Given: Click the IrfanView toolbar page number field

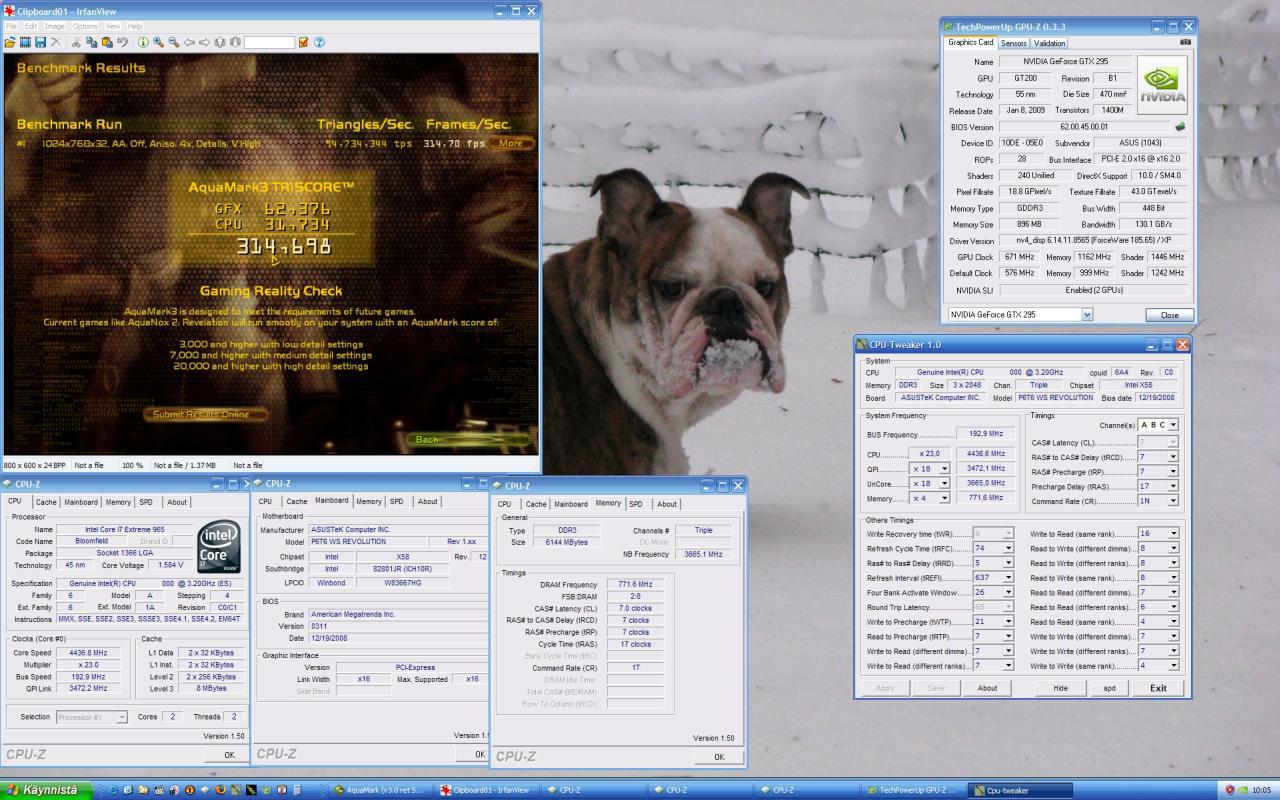Looking at the screenshot, I should pyautogui.click(x=270, y=42).
